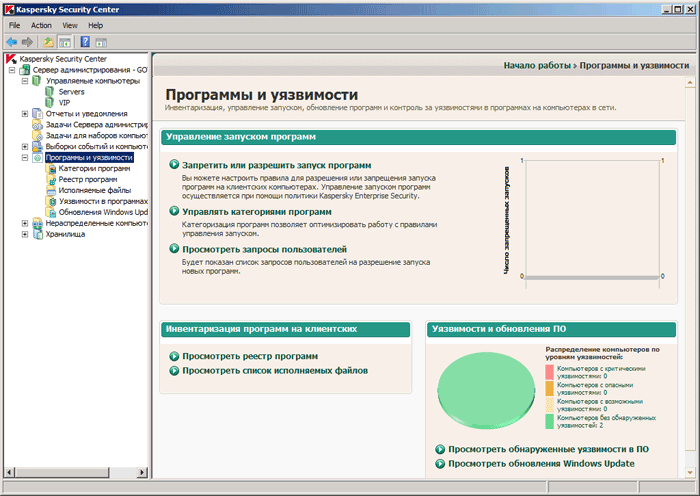
Task: Click the Обновления Windows Update node icon
Action: pyautogui.click(x=50, y=212)
